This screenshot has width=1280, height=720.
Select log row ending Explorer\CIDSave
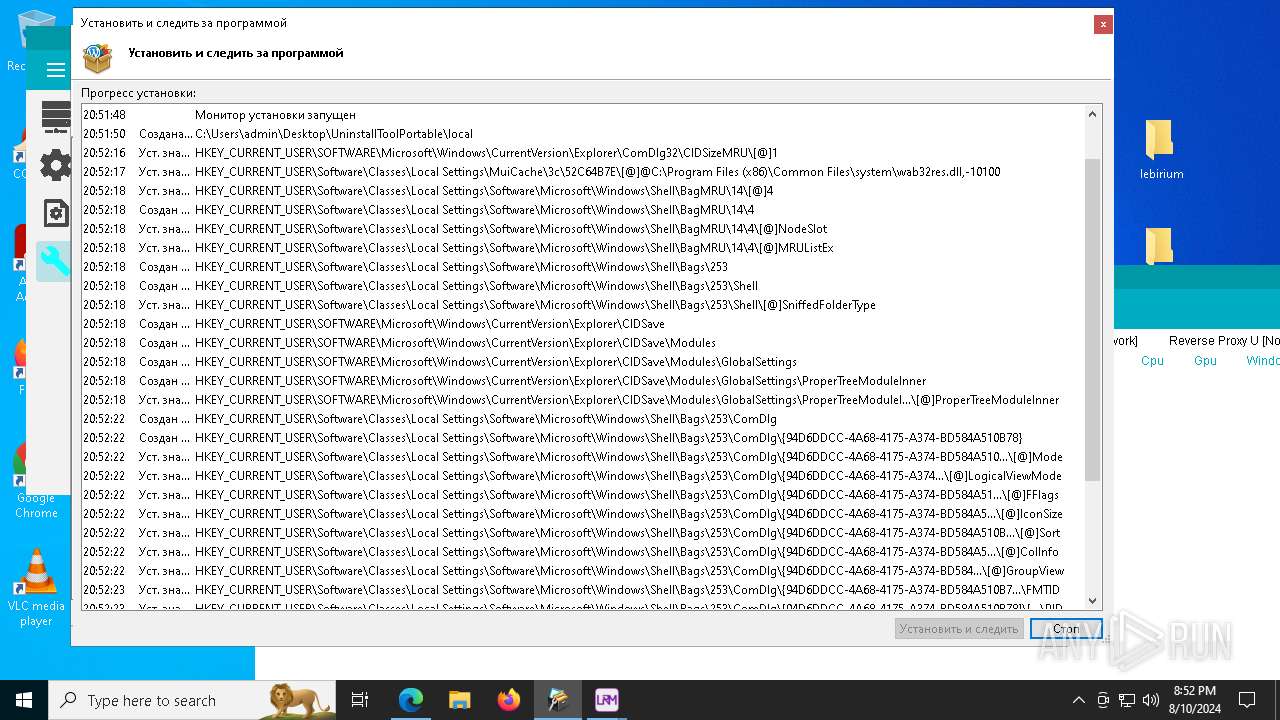pos(582,324)
